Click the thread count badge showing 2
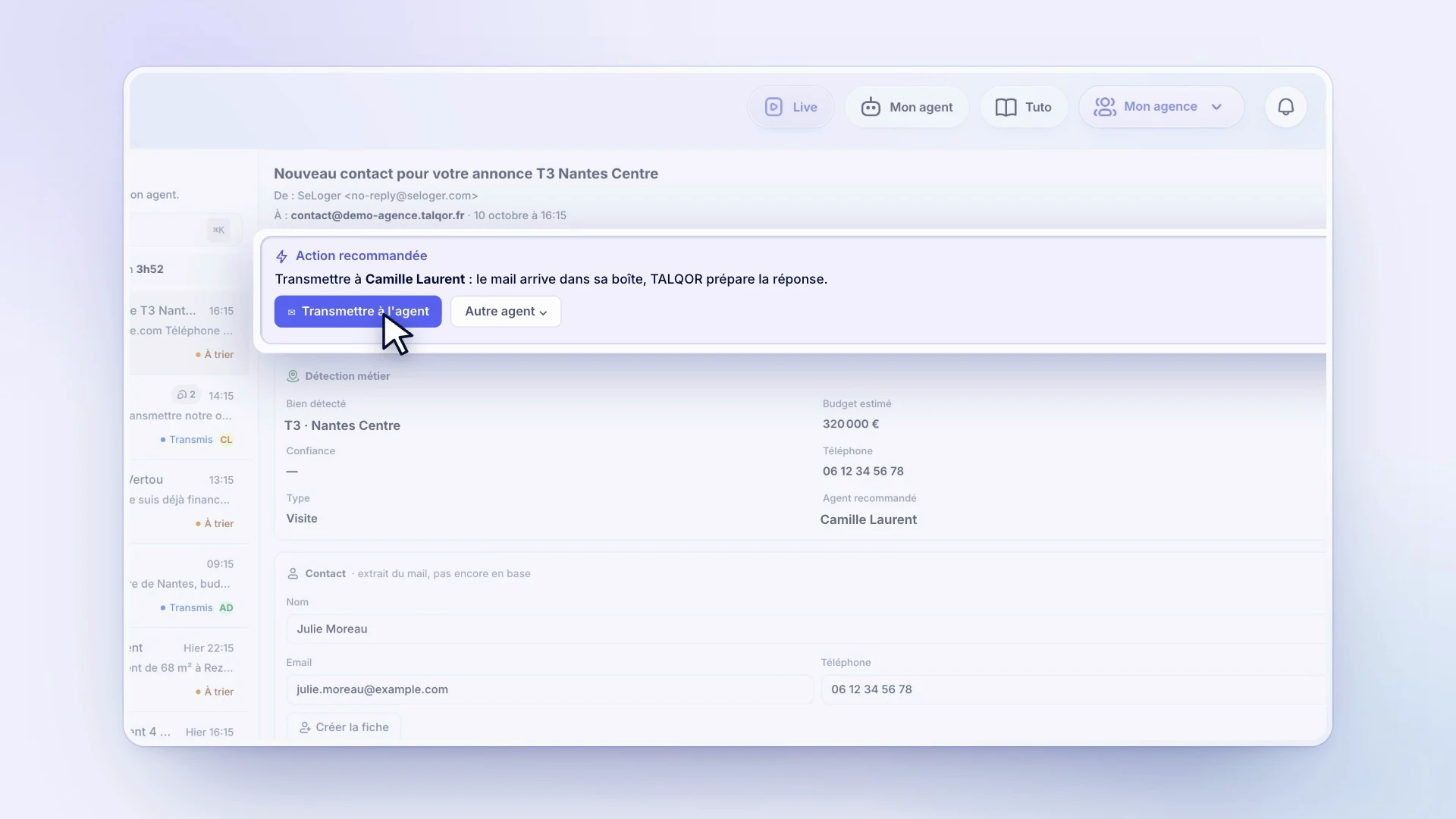The height and width of the screenshot is (819, 1456). [x=187, y=395]
